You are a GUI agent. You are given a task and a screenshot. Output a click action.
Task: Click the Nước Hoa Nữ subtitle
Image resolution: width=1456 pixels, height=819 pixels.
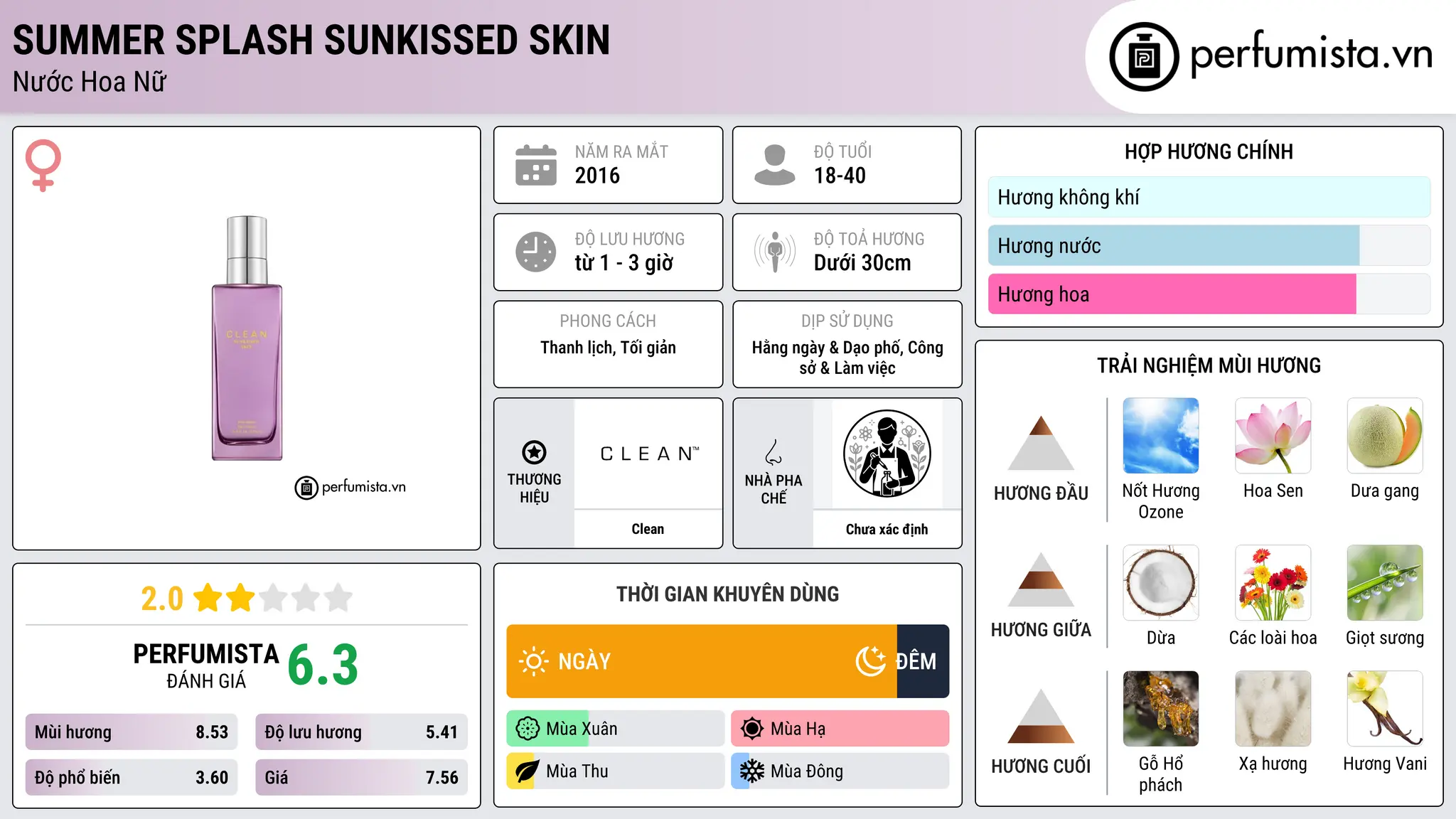click(x=90, y=82)
